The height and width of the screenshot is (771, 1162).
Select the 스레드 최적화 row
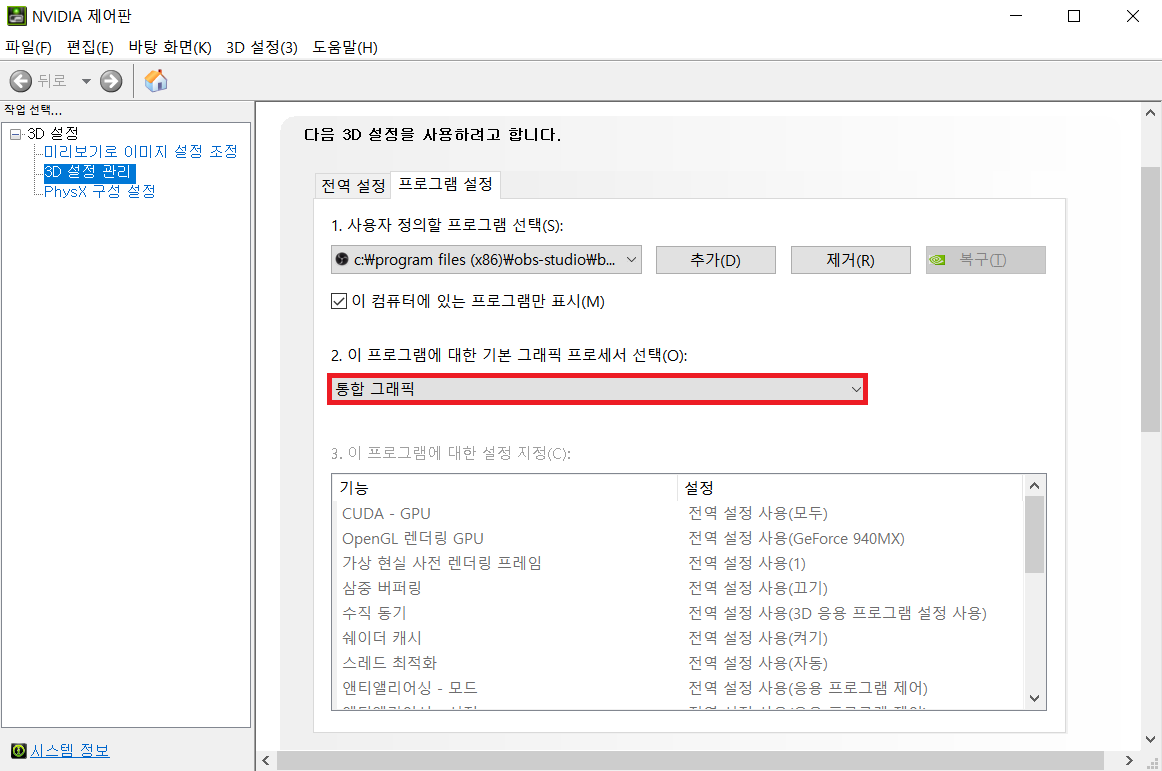(x=678, y=663)
